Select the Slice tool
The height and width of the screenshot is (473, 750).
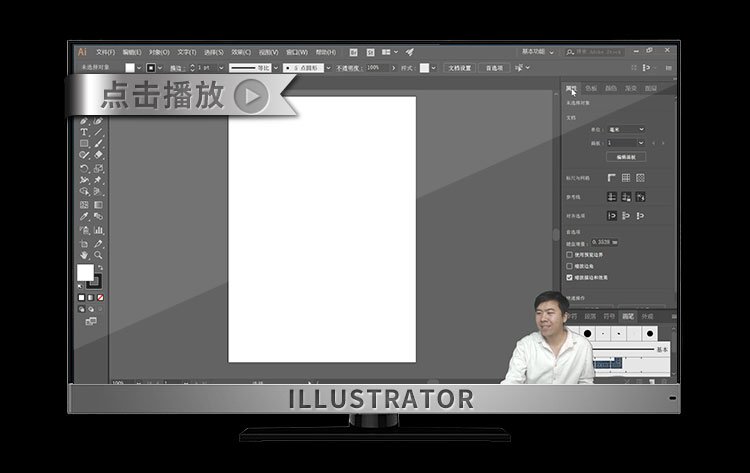(99, 244)
